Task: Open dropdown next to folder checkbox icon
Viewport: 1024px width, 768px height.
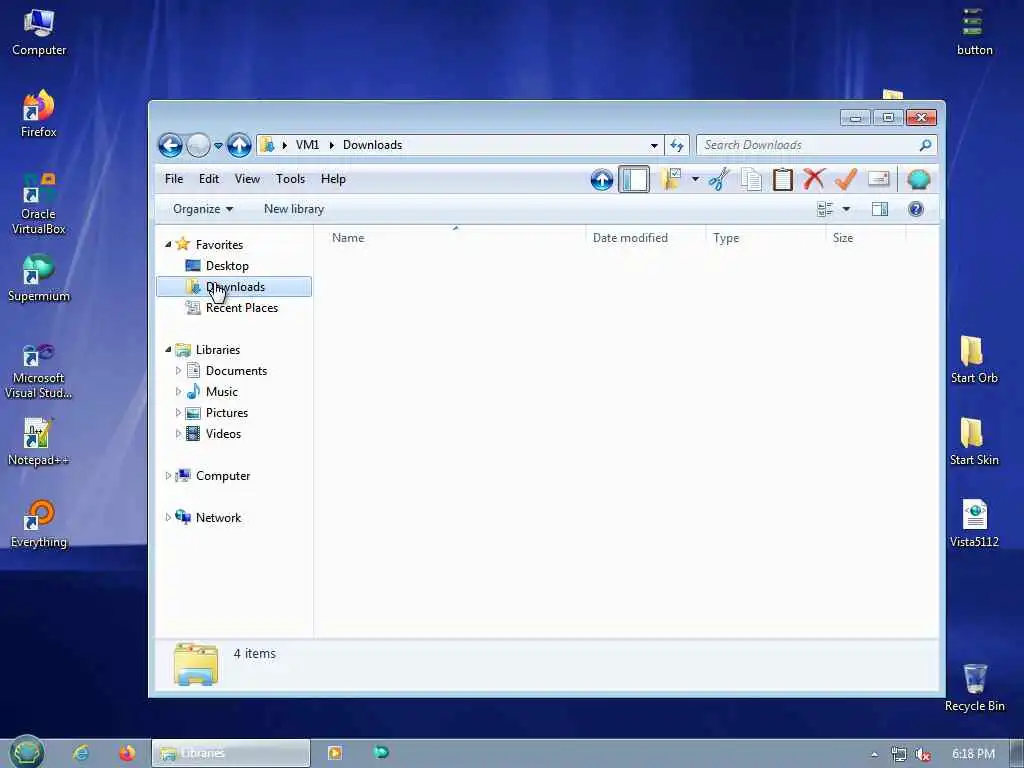Action: click(x=695, y=180)
